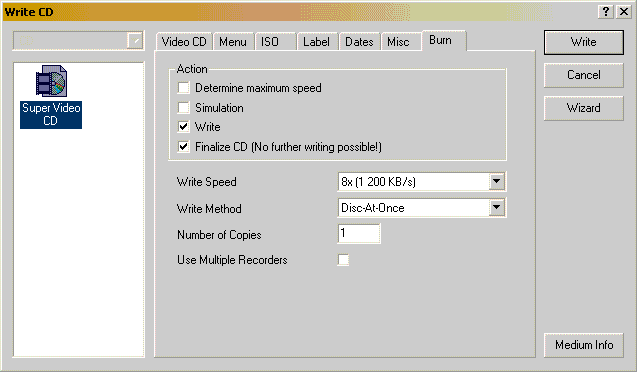Select the Super Video CD compilation icon
Image resolution: width=637 pixels, height=372 pixels.
click(51, 81)
